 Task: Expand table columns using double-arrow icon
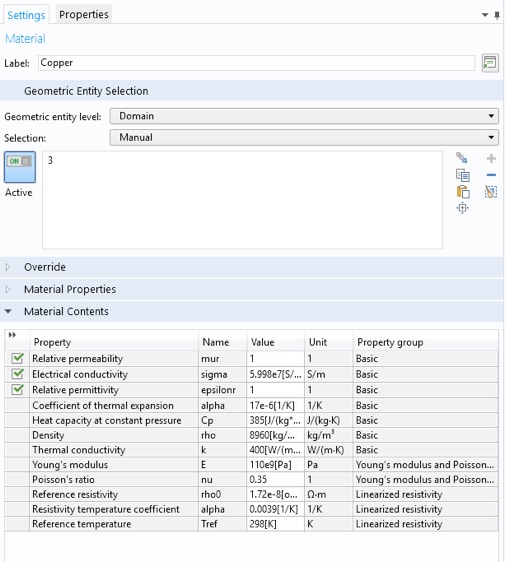pos(12,335)
